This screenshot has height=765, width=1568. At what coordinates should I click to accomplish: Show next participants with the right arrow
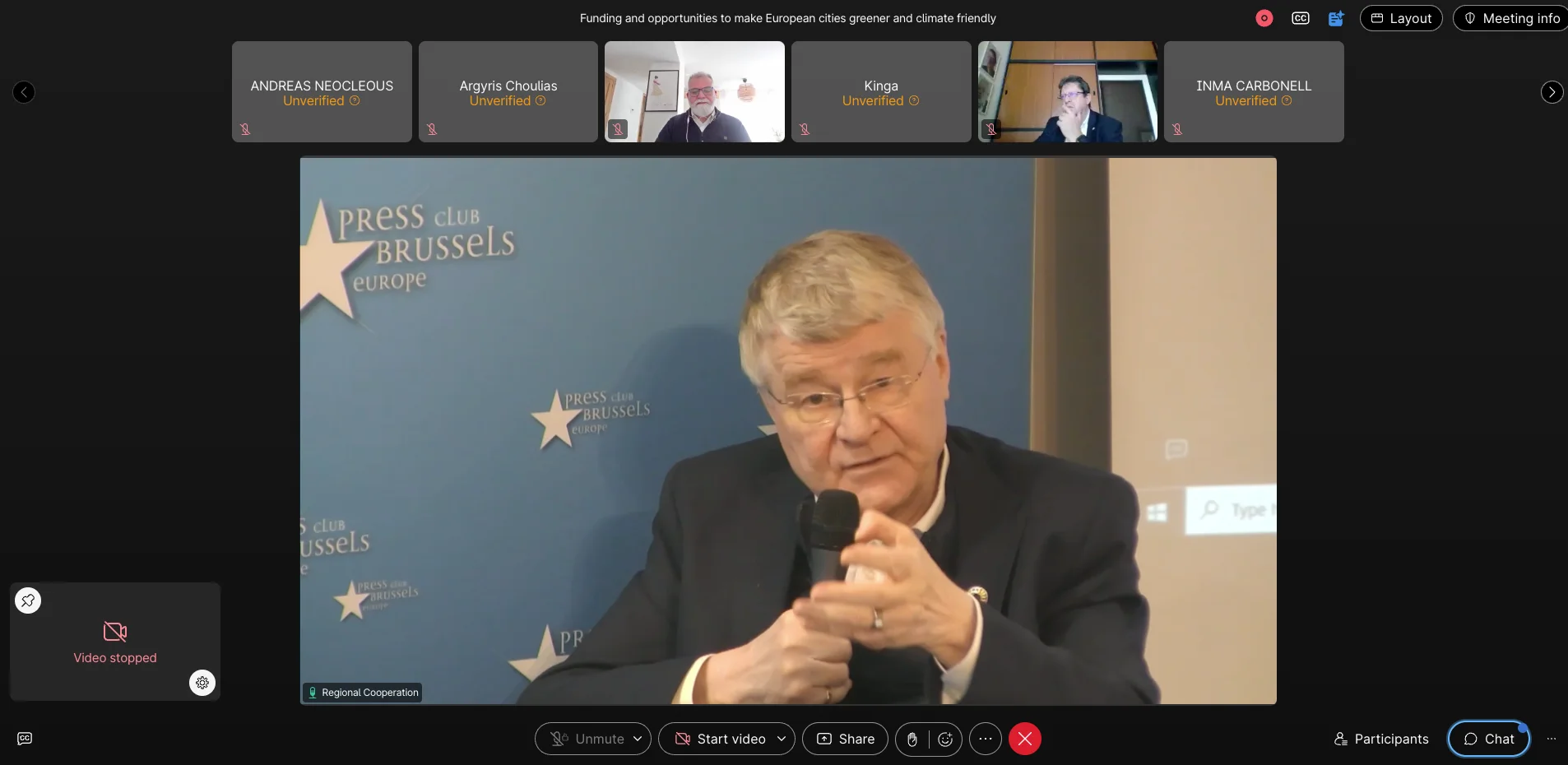pos(1552,92)
